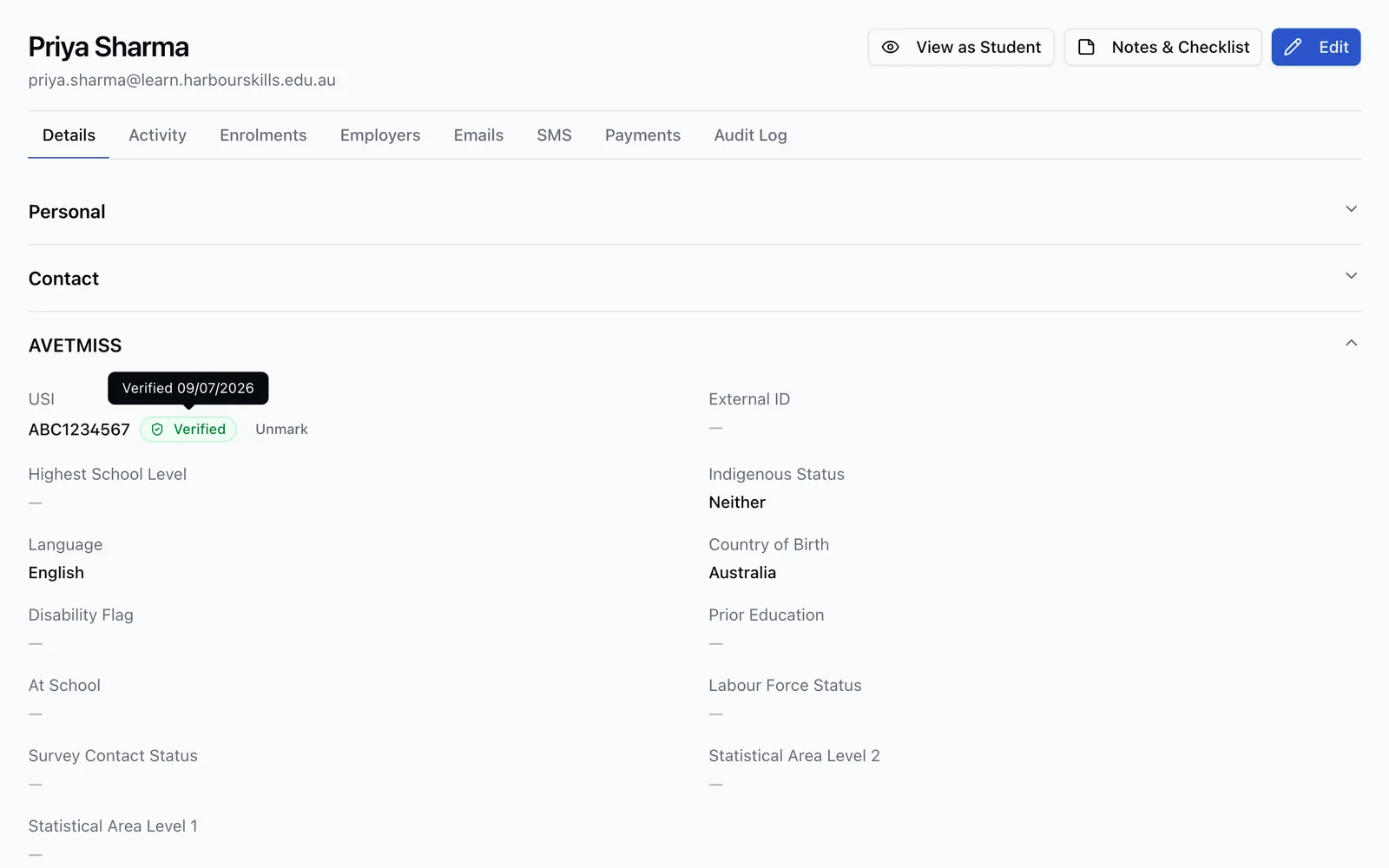1389x868 pixels.
Task: Click the Labour Force Status label
Action: [785, 686]
